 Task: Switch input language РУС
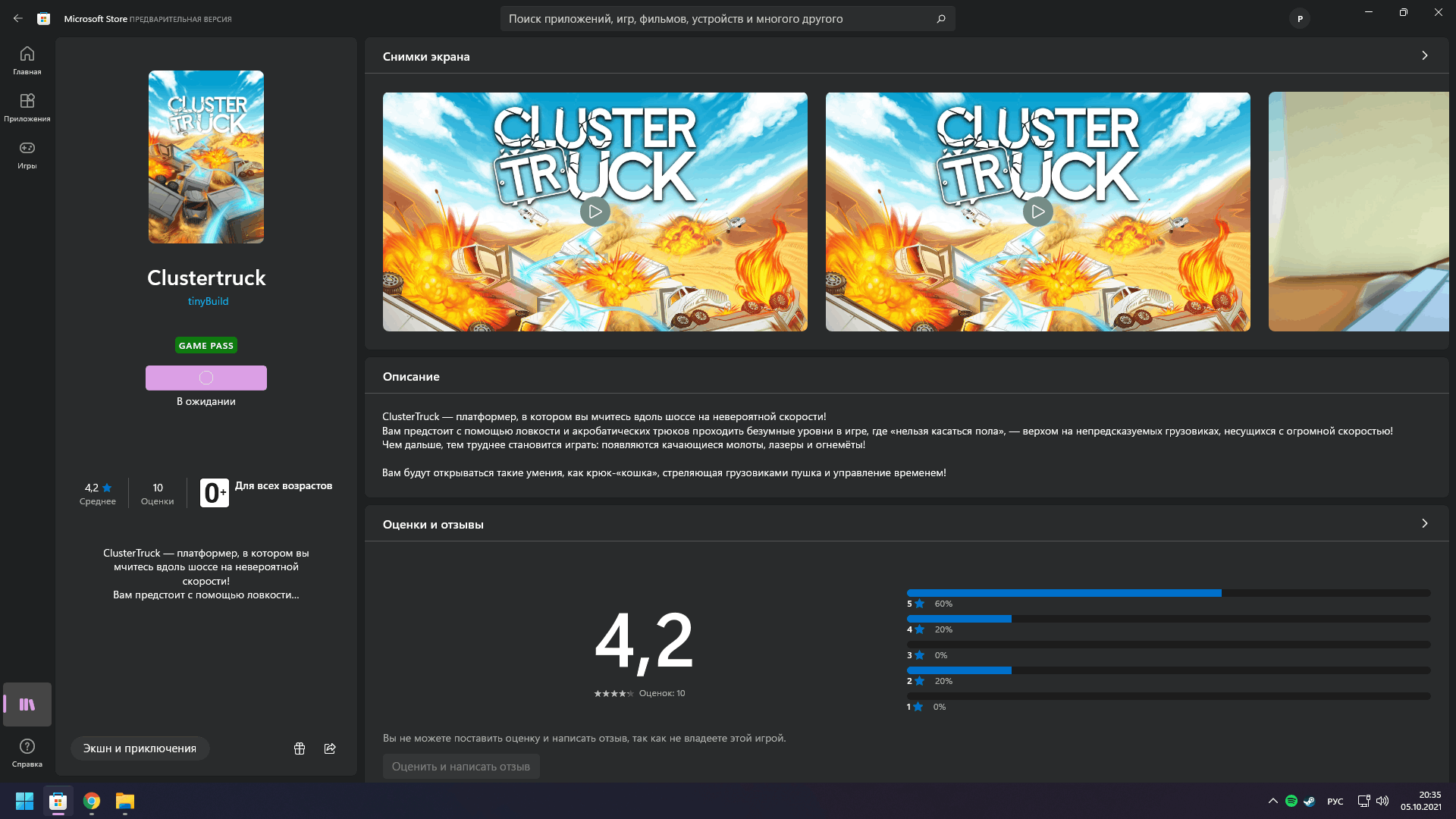point(1335,802)
